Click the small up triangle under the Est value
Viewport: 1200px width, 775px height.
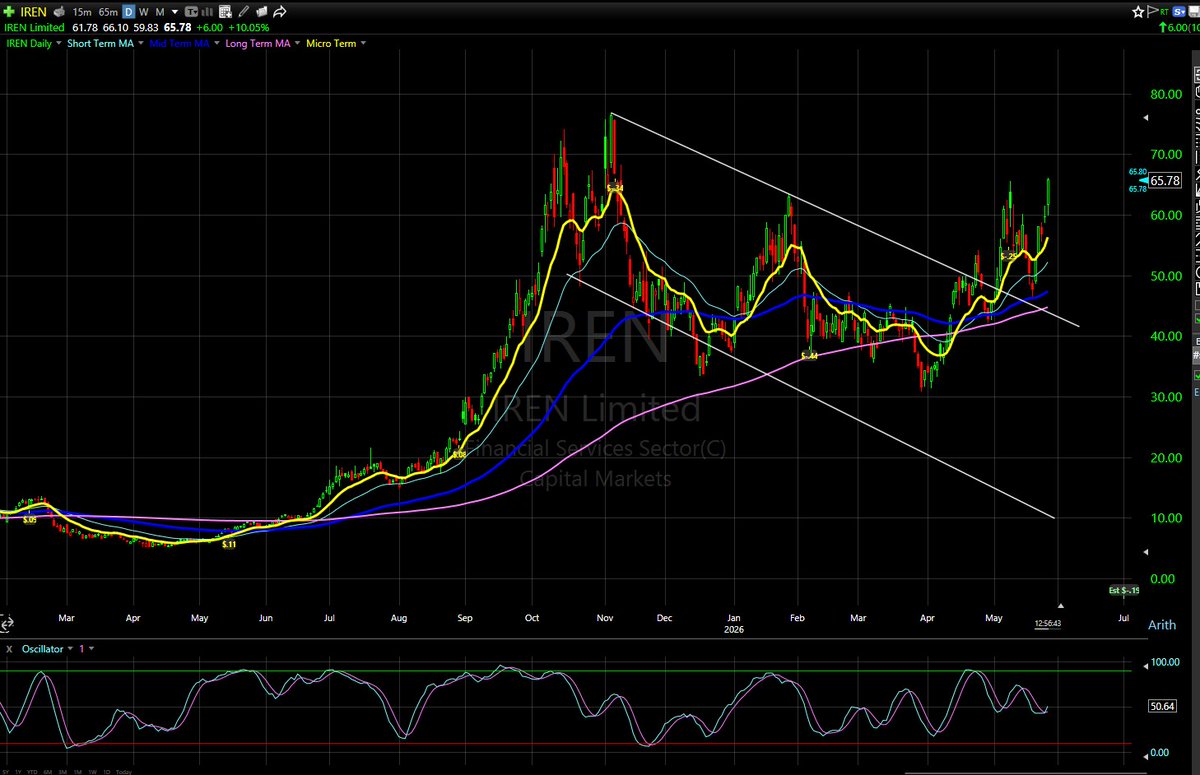click(x=1061, y=605)
